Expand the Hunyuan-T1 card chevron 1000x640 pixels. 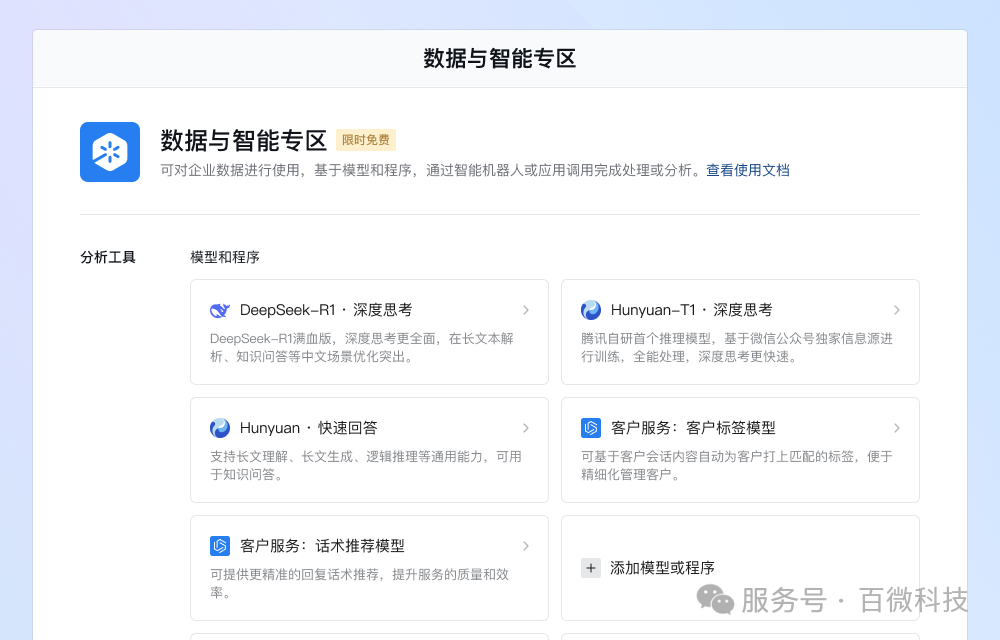(x=896, y=310)
